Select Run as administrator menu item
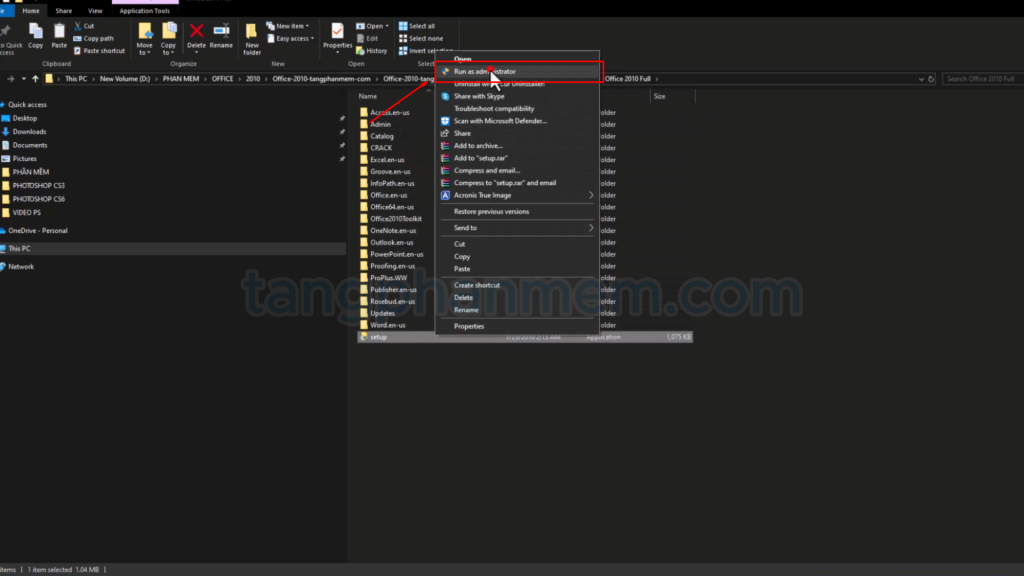 coord(517,72)
